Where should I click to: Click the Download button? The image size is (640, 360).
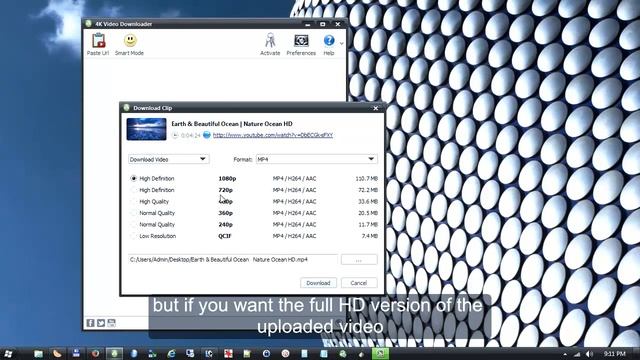coord(318,283)
